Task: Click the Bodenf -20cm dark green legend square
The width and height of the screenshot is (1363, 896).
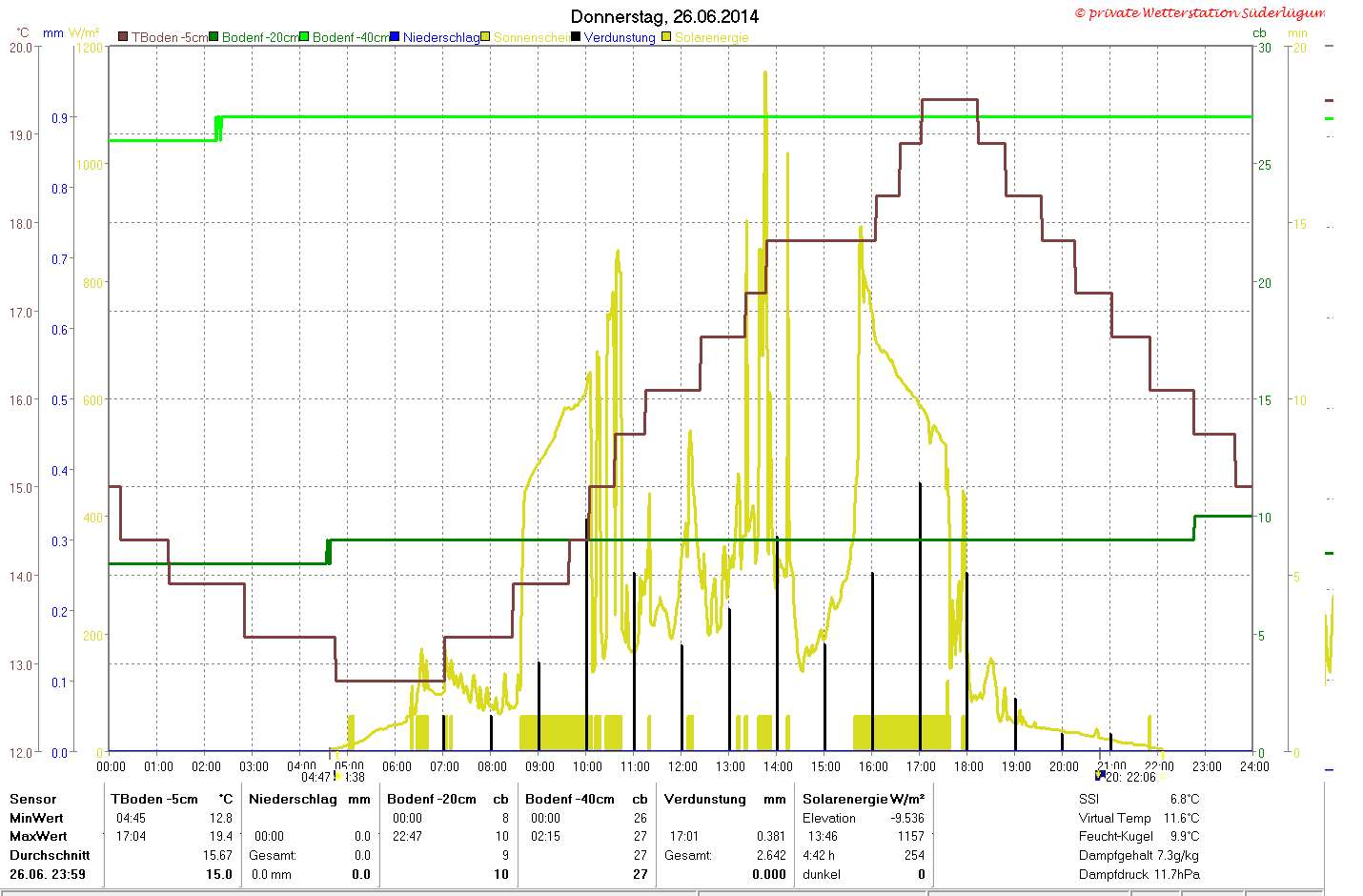Action: [214, 37]
